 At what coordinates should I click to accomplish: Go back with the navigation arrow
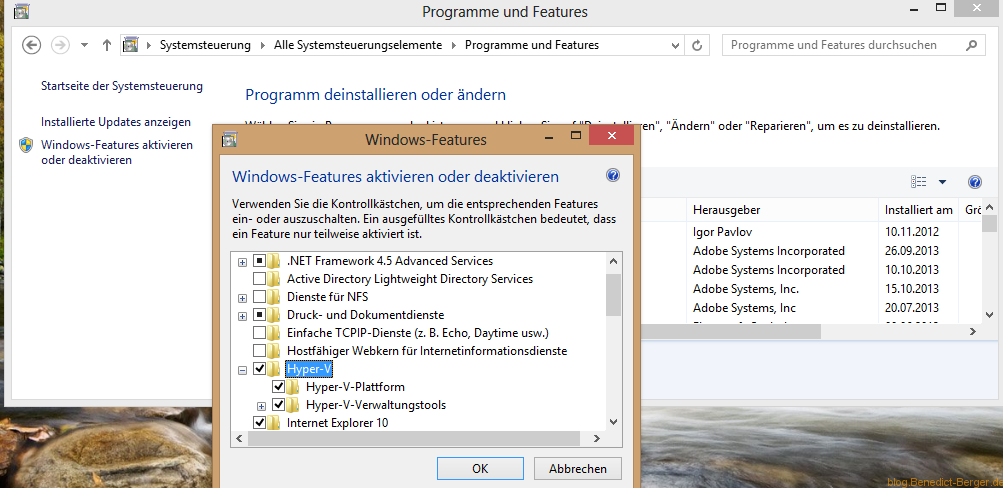click(31, 45)
